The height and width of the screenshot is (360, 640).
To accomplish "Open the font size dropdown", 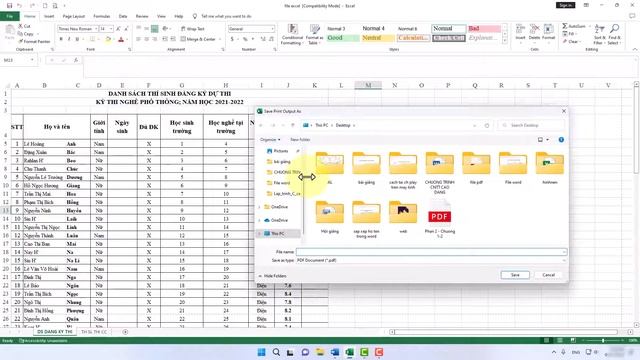I will (x=111, y=29).
